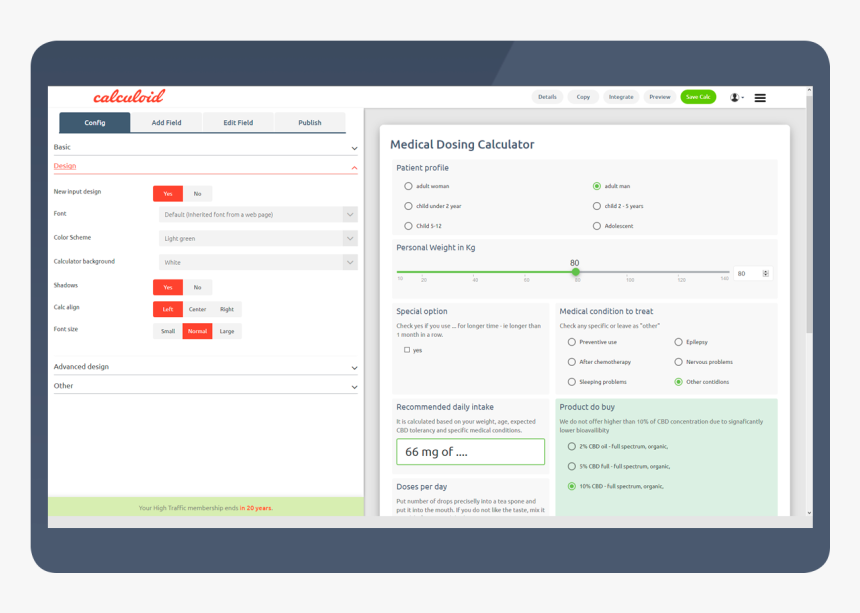Click the scrollbar down arrow
Image resolution: width=860 pixels, height=613 pixels.
[x=809, y=513]
